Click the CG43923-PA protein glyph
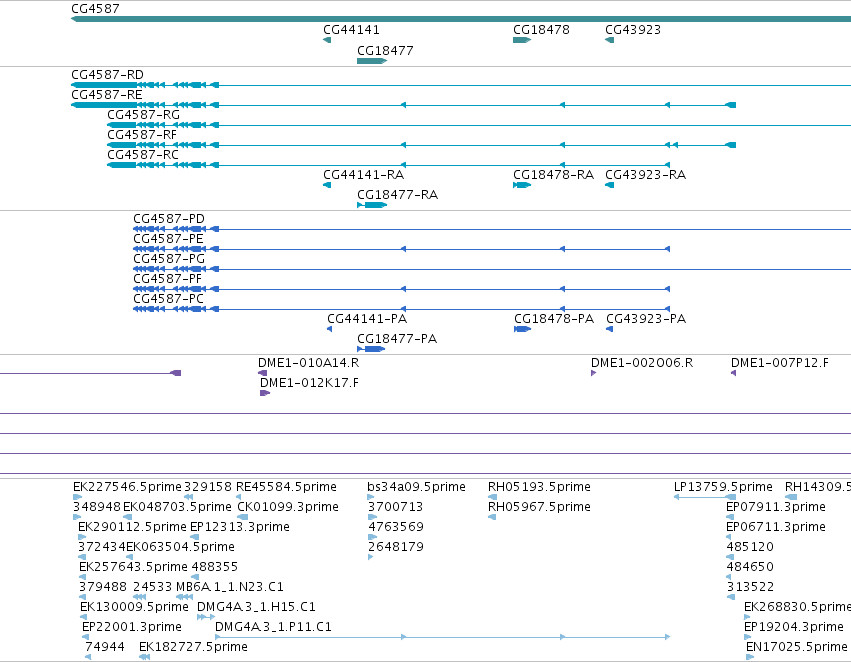 click(609, 329)
